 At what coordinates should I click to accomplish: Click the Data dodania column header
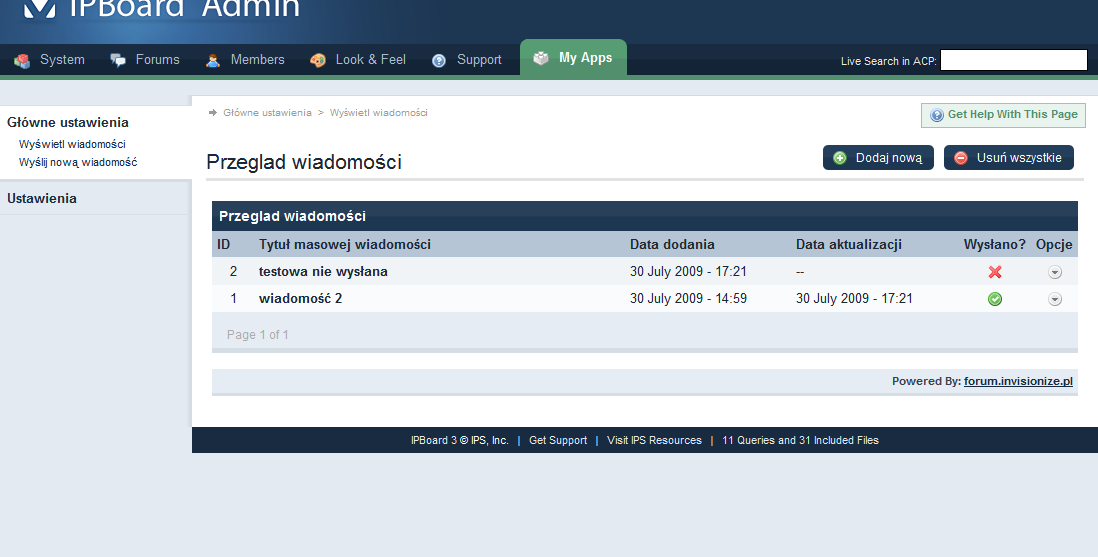[x=672, y=245]
